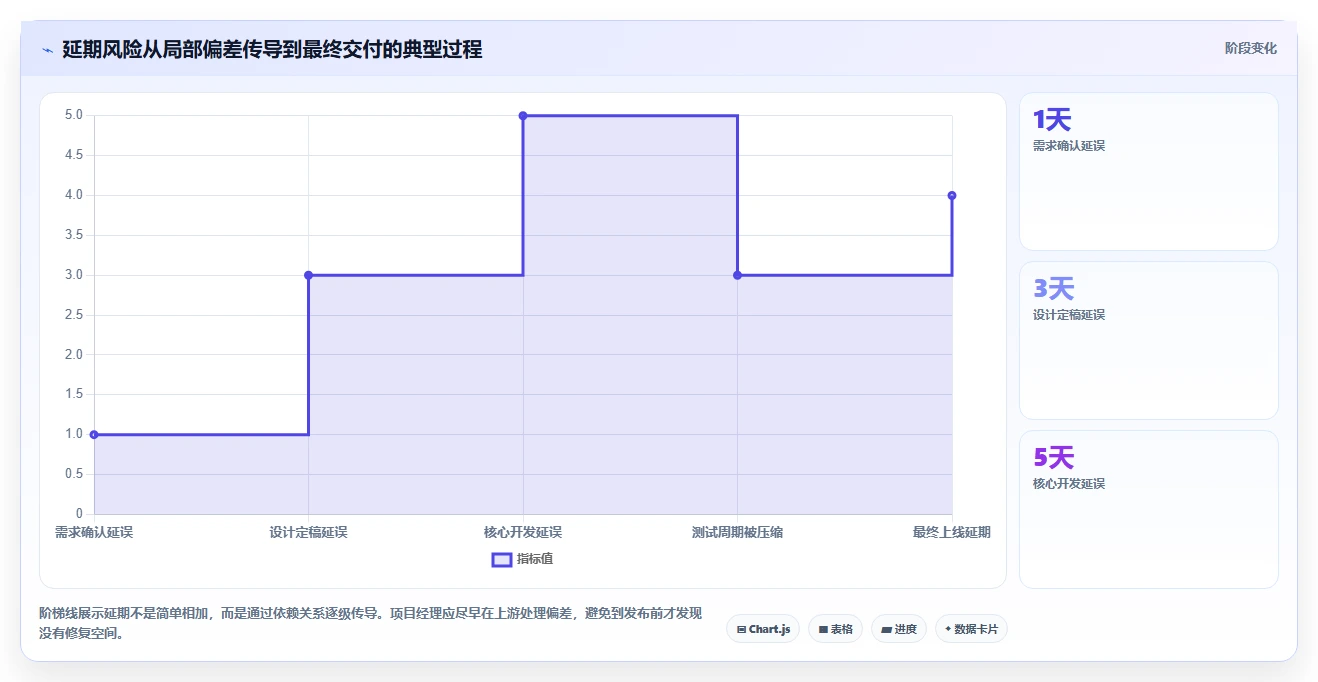Open the 5天 核心开发延误 card
This screenshot has width=1318, height=682.
[x=1148, y=509]
